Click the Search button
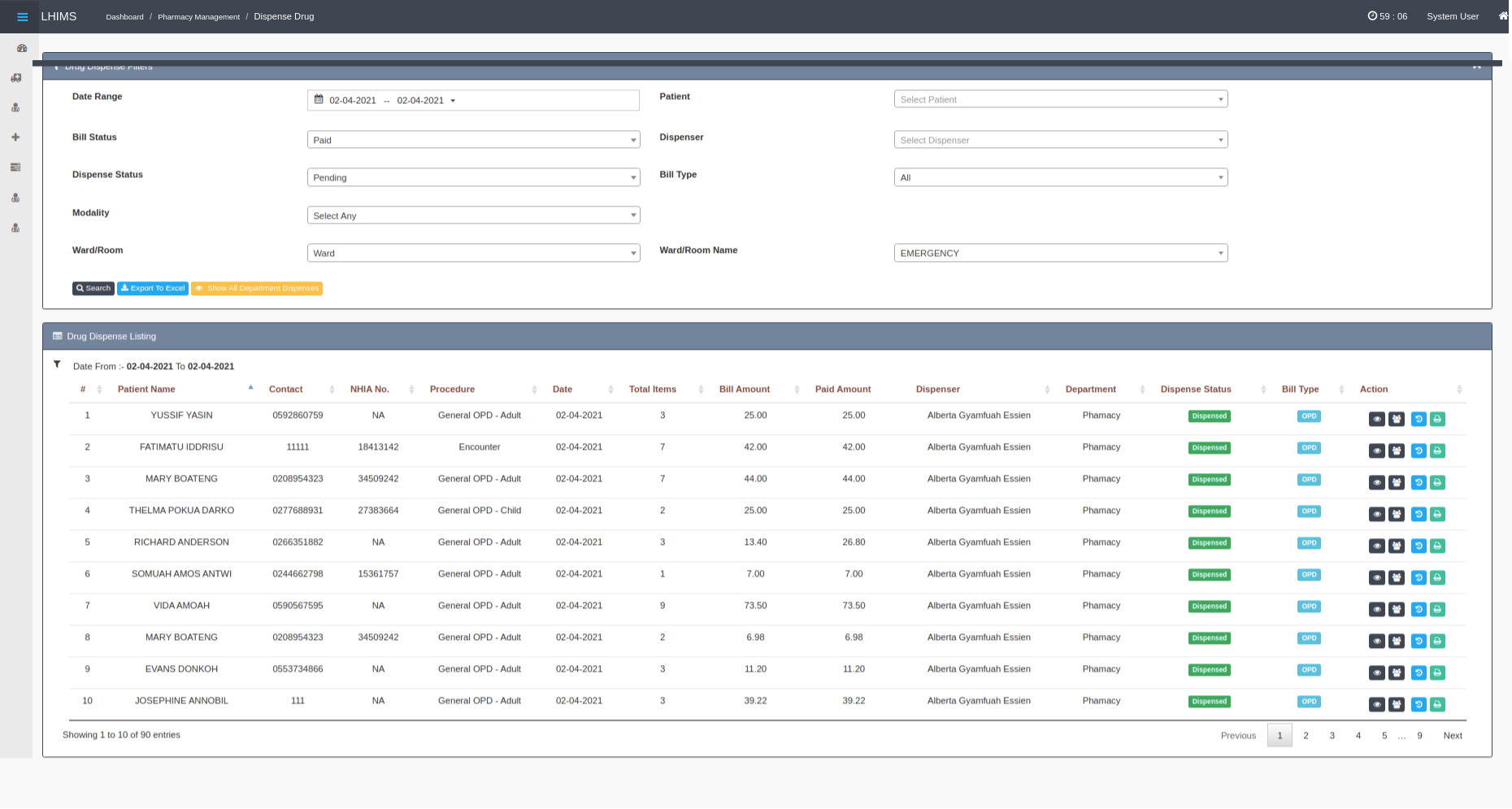Screen dimensions: 1512x809 pyautogui.click(x=93, y=289)
